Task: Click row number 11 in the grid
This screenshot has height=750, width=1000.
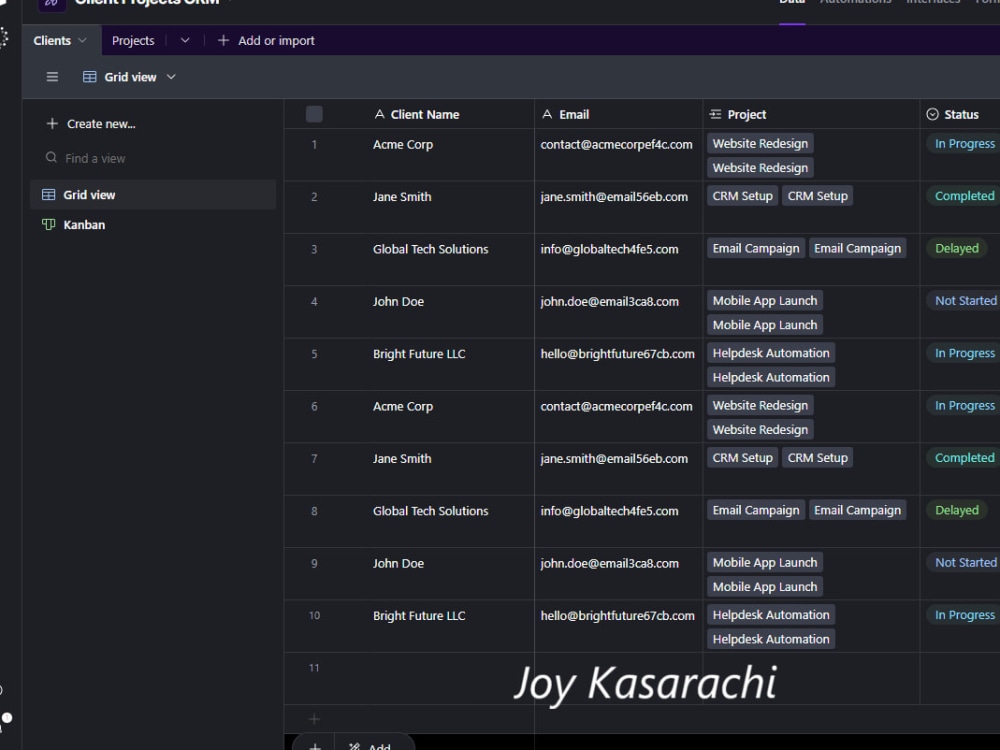Action: pos(314,668)
